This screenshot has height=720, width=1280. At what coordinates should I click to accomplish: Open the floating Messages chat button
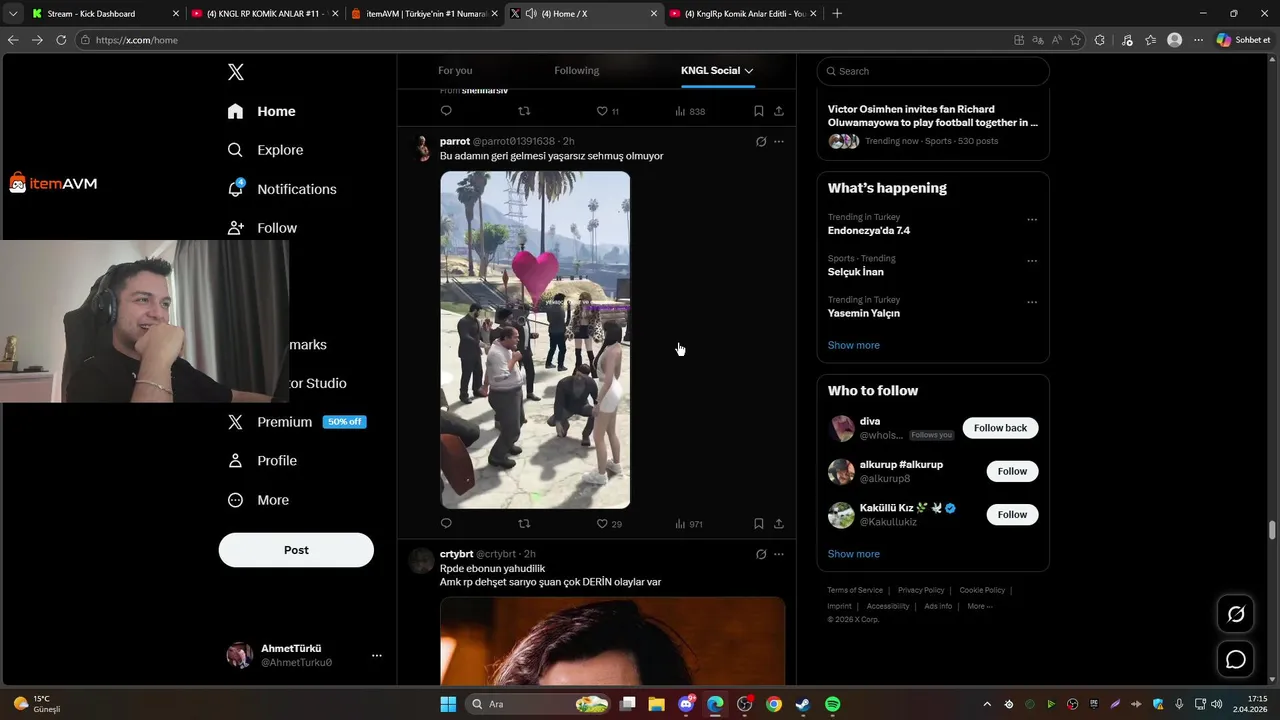click(x=1236, y=659)
